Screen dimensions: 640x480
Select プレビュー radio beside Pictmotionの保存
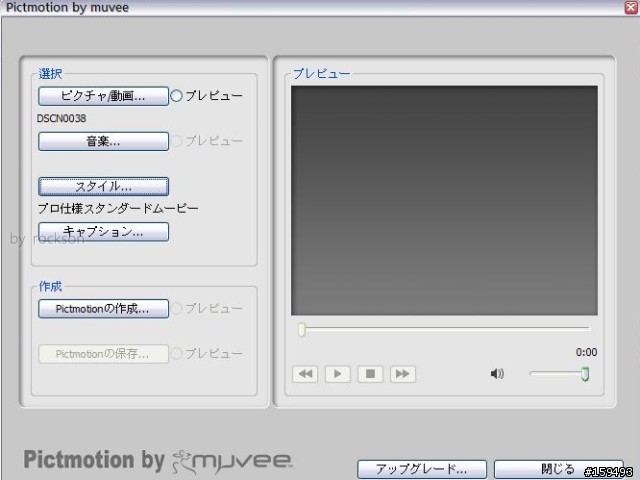(176, 353)
